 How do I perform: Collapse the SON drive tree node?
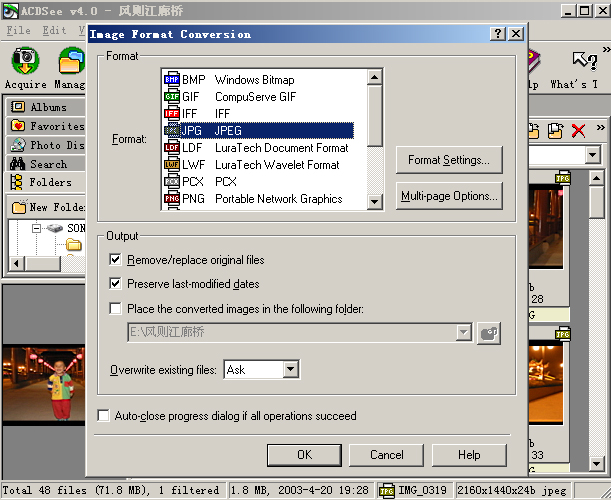click(x=36, y=228)
